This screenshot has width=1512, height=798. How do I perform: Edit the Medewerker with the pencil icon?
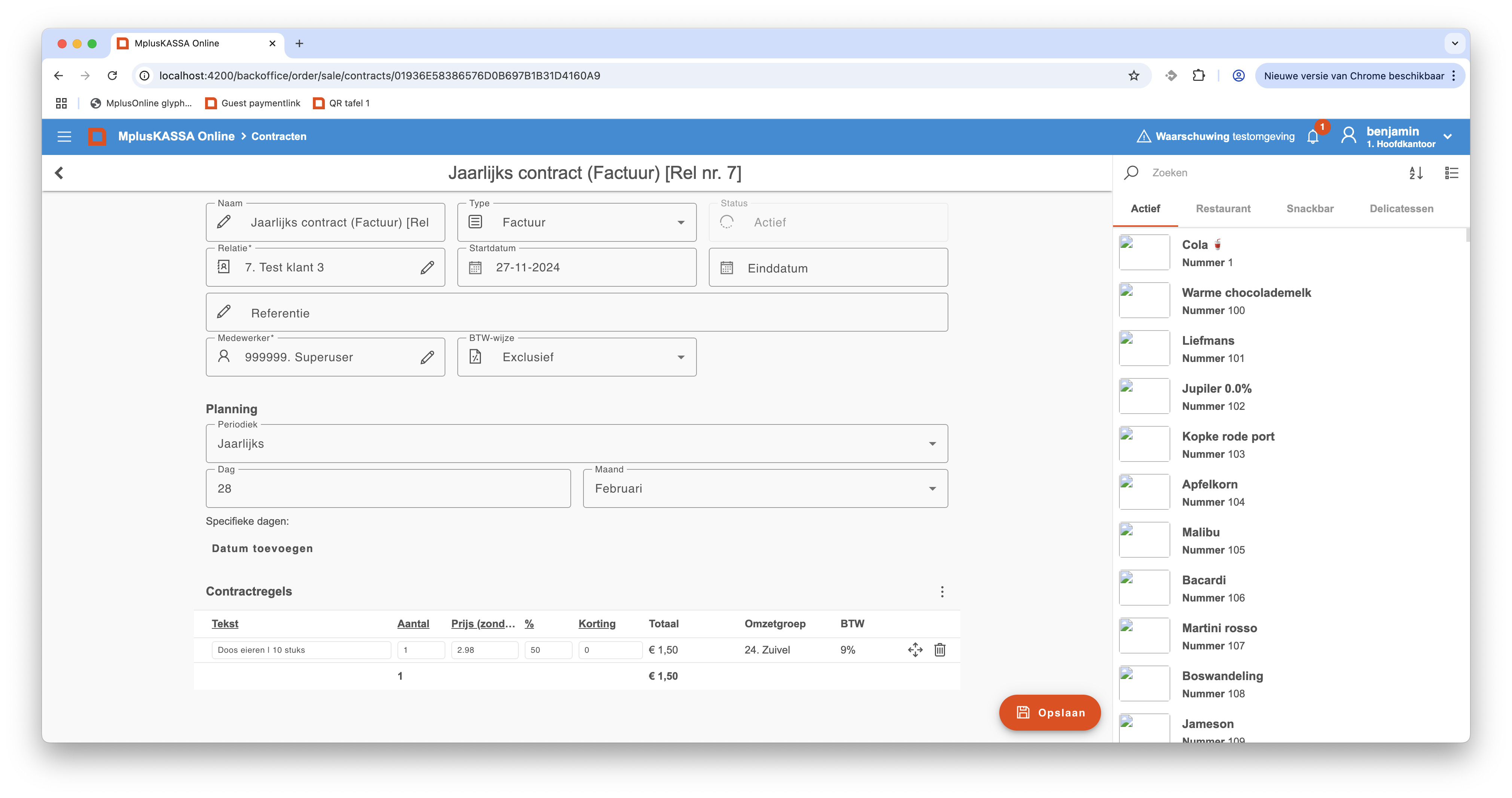pyautogui.click(x=427, y=357)
